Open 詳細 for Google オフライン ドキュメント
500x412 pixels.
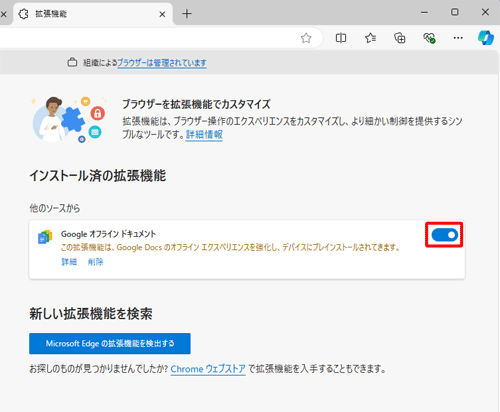[x=69, y=262]
